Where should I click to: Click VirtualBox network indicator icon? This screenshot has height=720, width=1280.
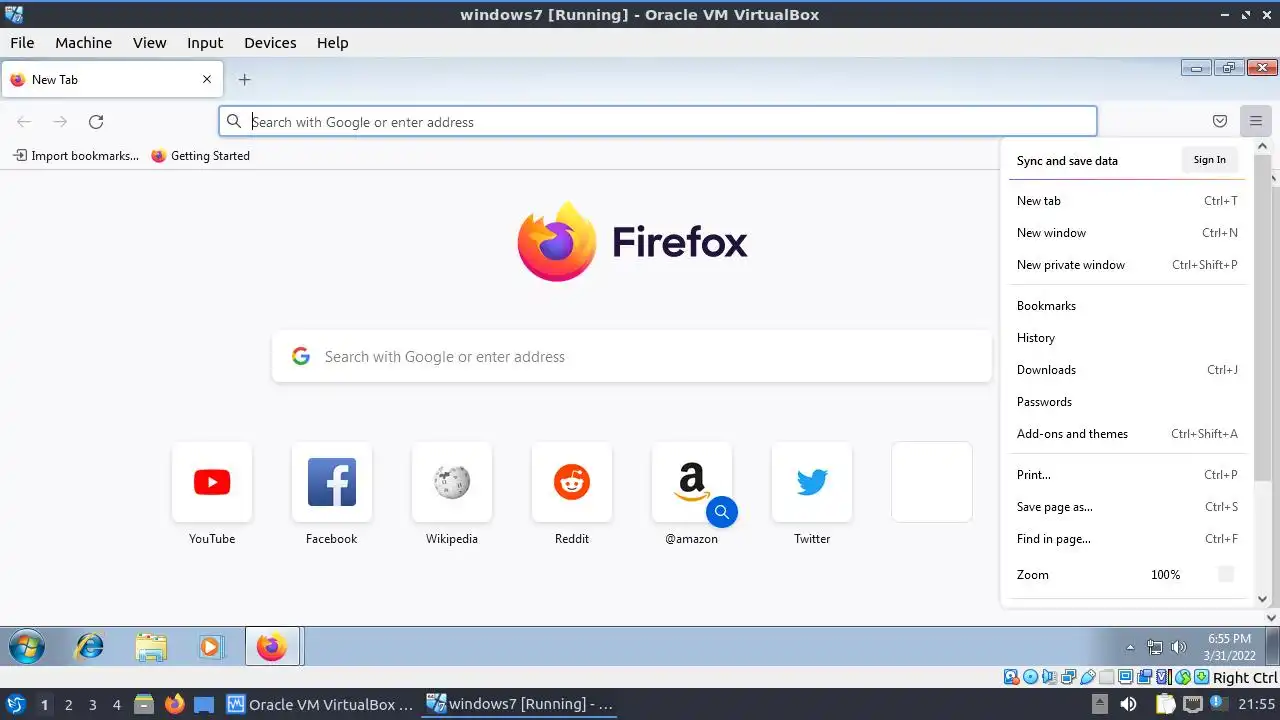[1068, 677]
